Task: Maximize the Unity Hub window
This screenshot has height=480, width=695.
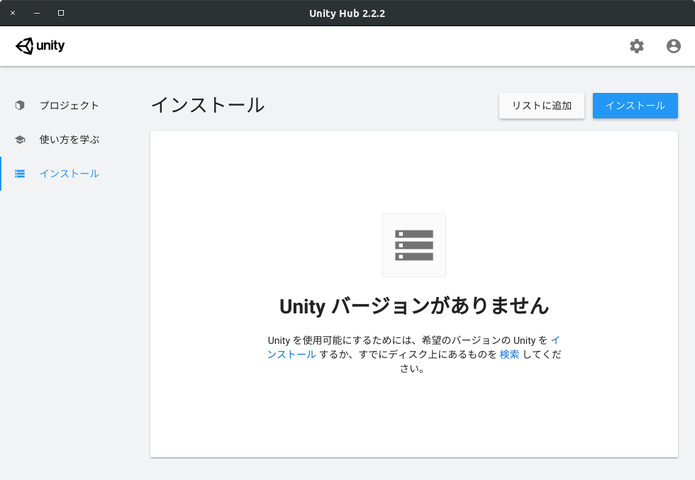Action: tap(61, 13)
